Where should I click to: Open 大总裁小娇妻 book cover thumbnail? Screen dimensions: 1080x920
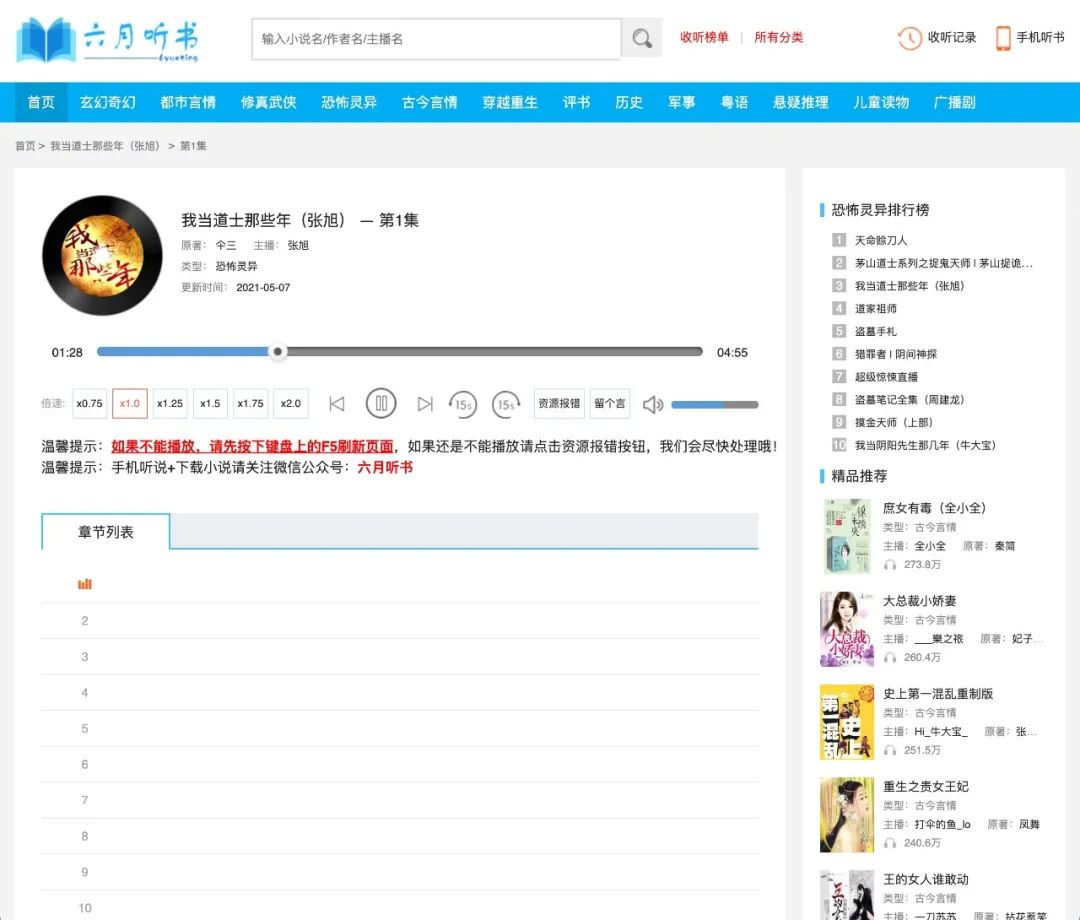(x=847, y=629)
